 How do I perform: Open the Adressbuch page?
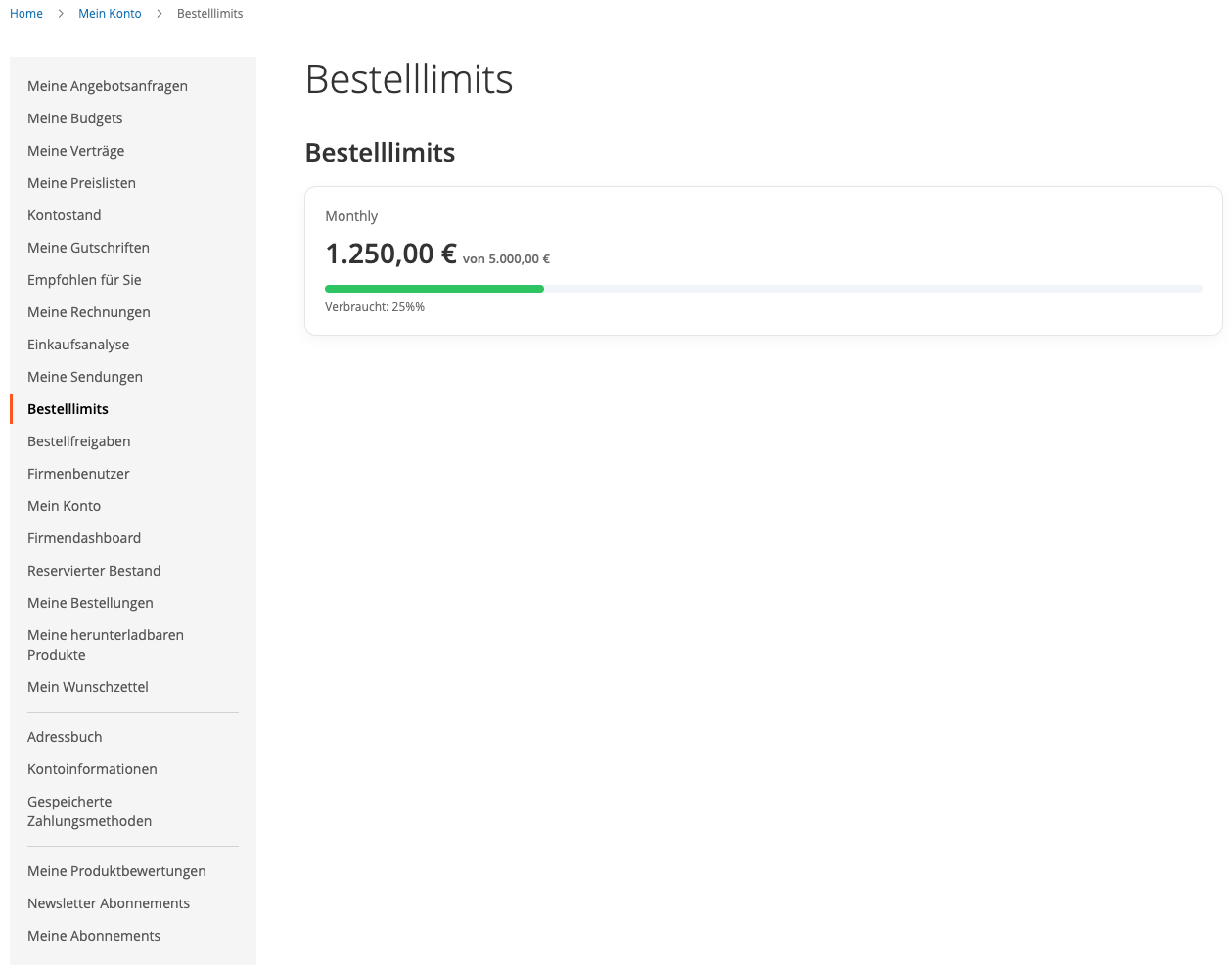point(65,737)
